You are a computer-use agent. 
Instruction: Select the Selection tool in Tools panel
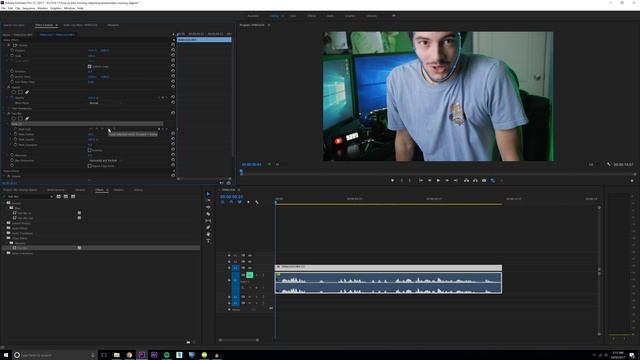pyautogui.click(x=208, y=194)
